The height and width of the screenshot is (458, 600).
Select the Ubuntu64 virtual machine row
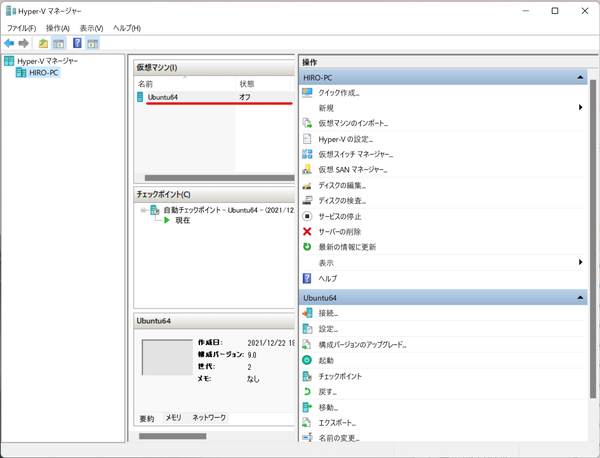[x=215, y=97]
